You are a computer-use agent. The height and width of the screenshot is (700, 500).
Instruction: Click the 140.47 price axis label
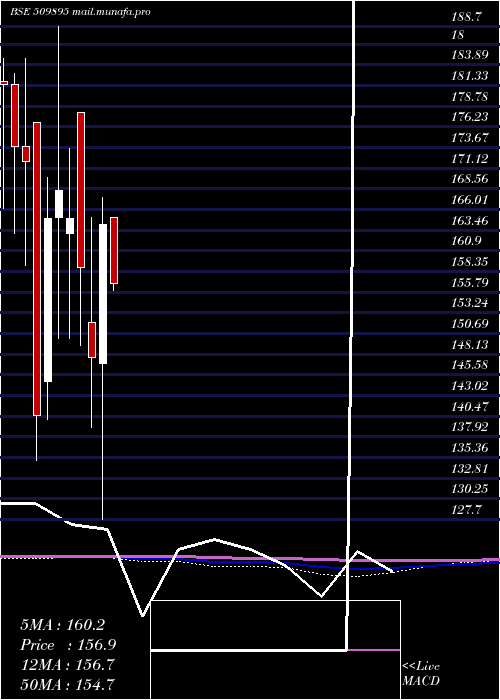(470, 407)
